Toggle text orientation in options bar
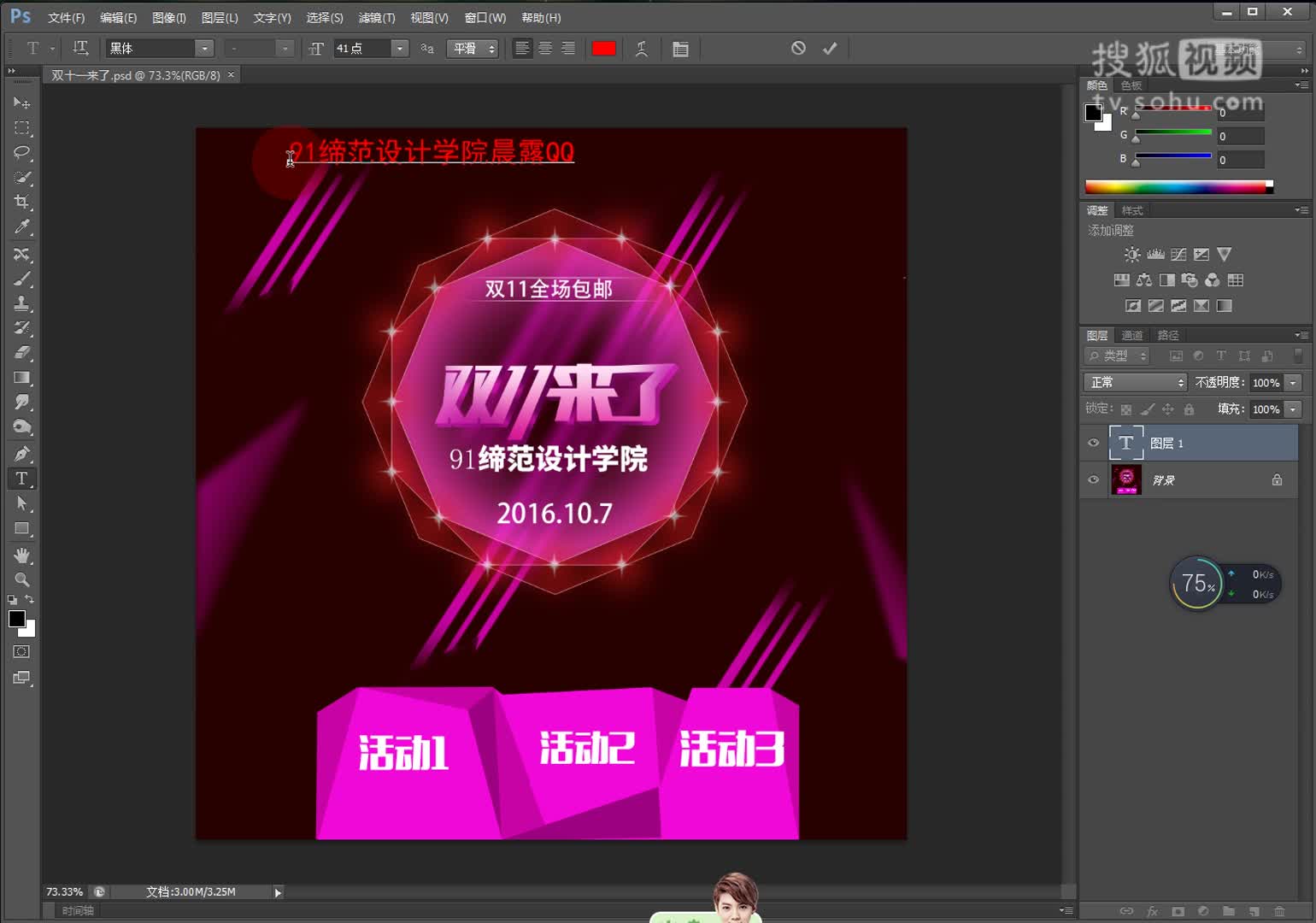 pos(80,49)
